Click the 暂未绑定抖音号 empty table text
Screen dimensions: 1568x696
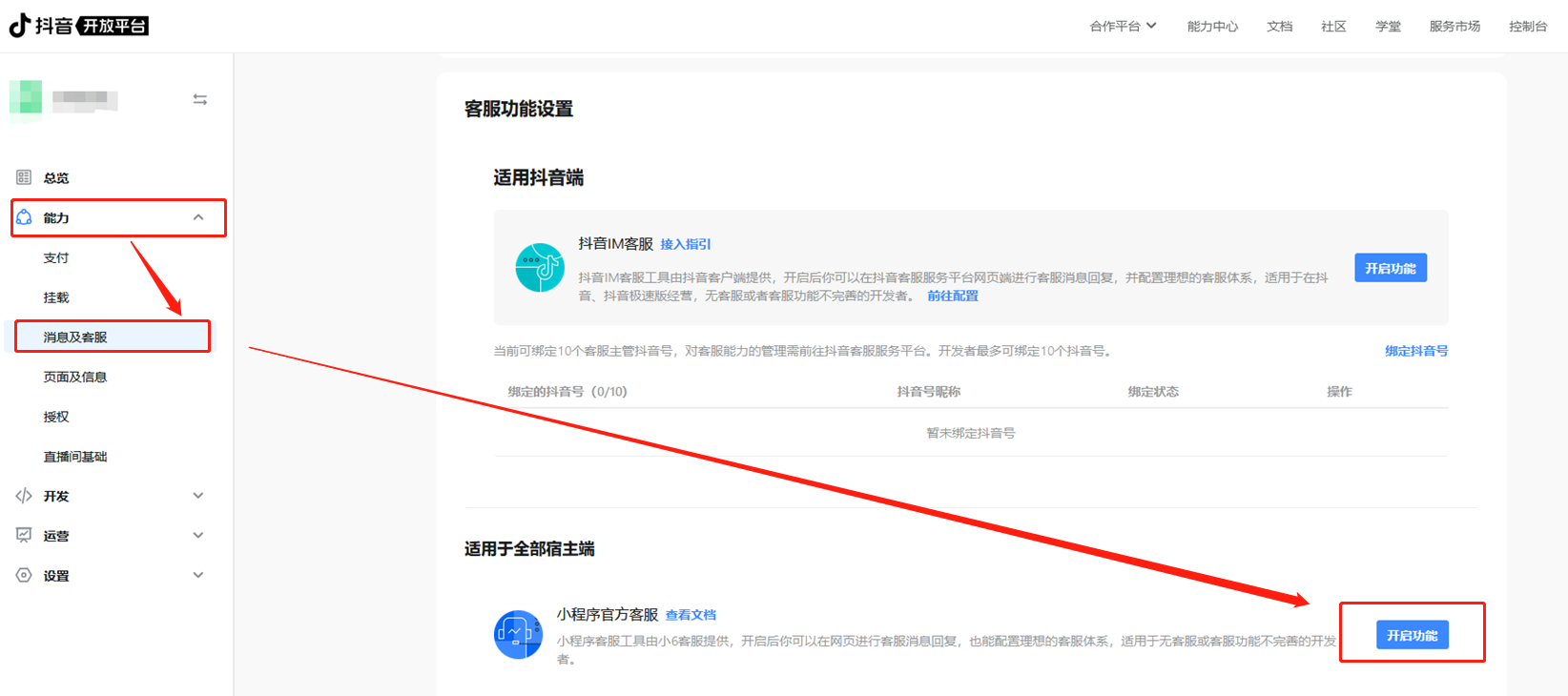pos(971,433)
